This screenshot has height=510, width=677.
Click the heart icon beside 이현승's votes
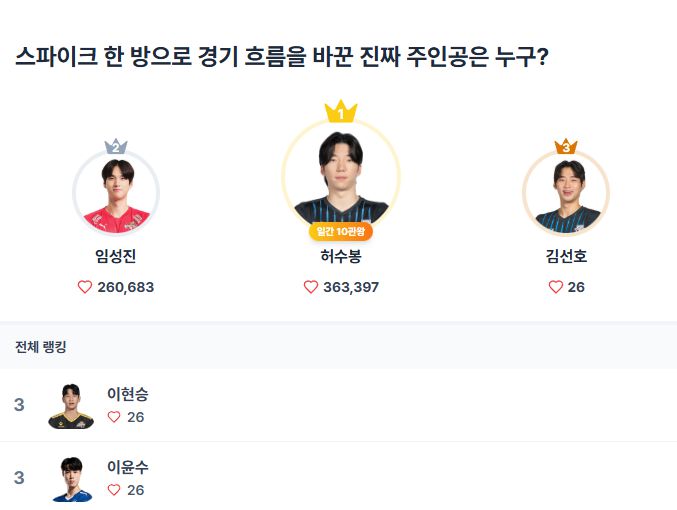114,417
